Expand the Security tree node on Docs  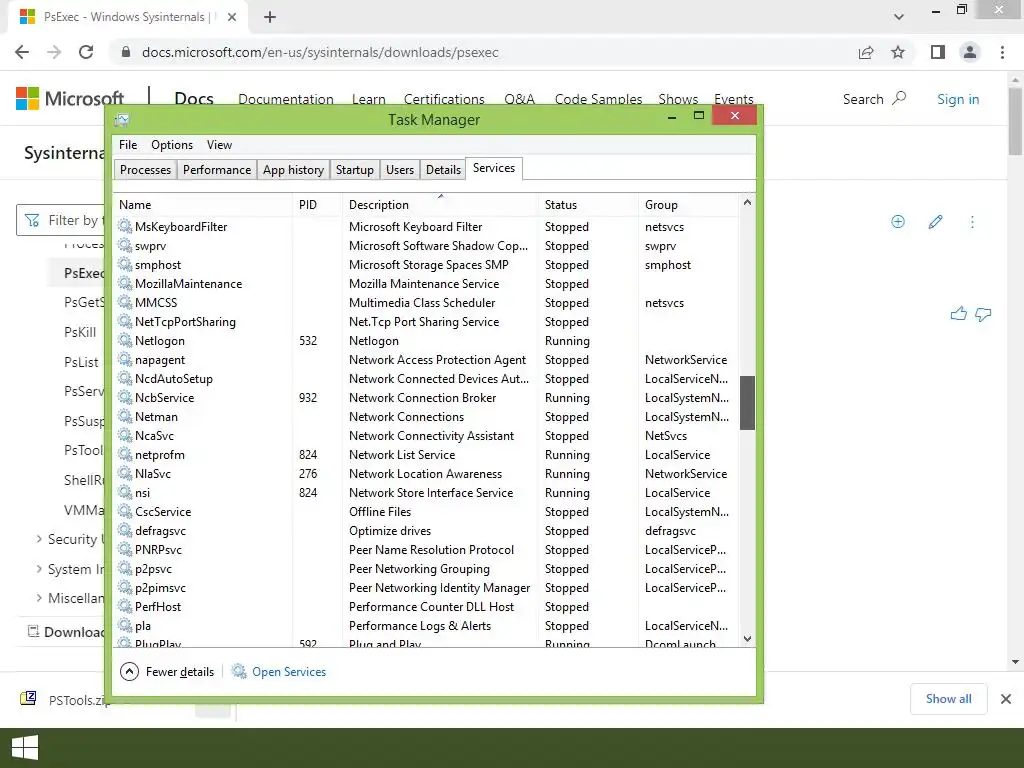39,539
